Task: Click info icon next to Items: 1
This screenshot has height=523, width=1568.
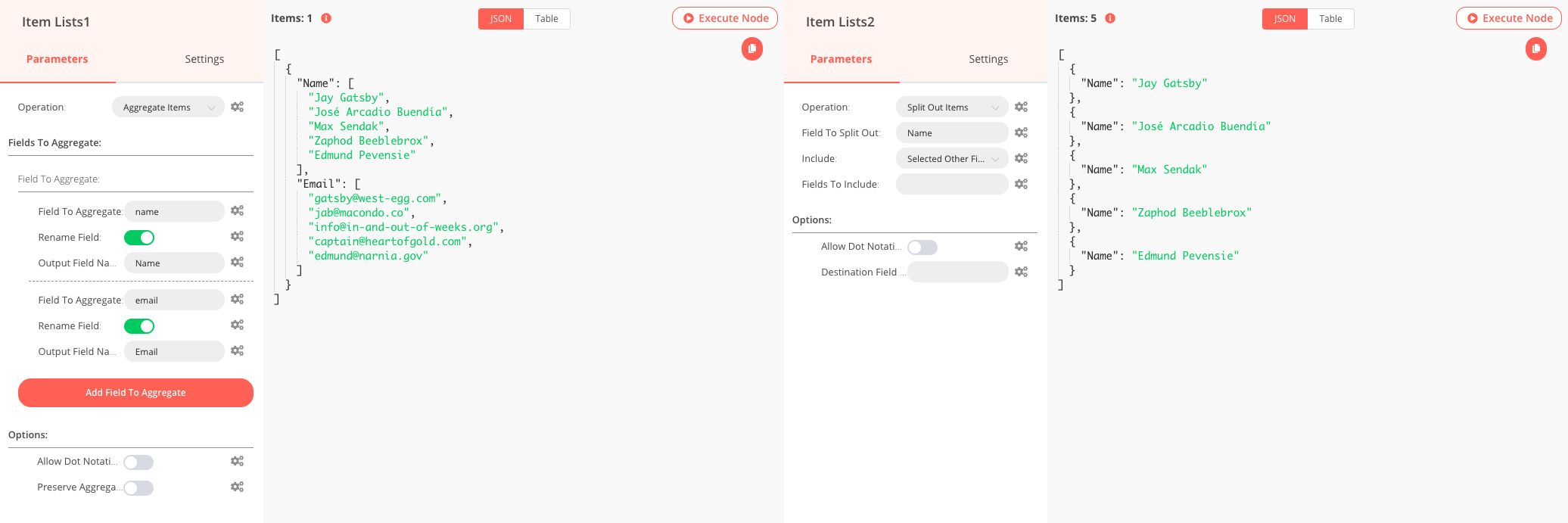Action: (x=326, y=18)
